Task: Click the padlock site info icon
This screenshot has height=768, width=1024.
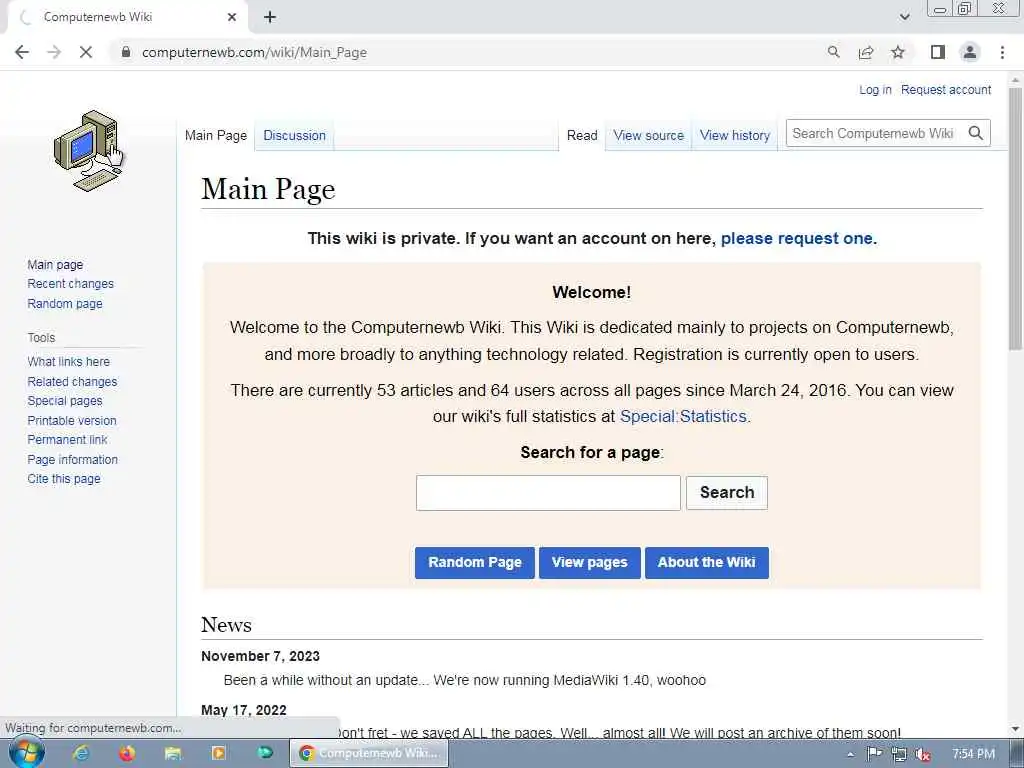Action: pyautogui.click(x=126, y=52)
